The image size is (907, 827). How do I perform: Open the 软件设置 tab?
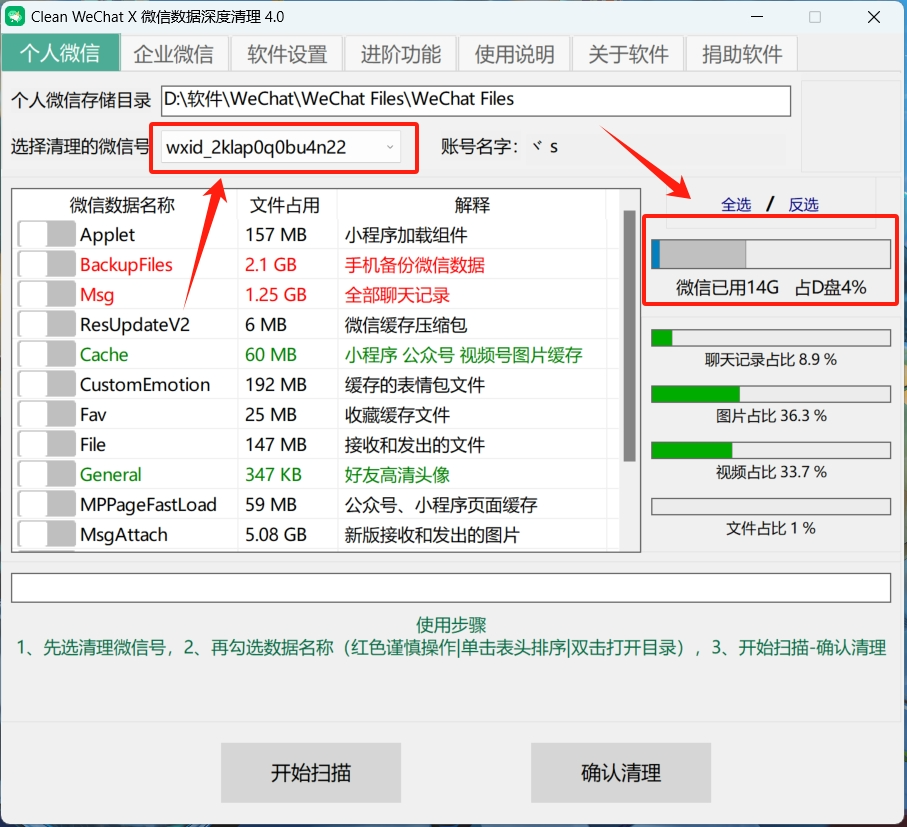(287, 54)
